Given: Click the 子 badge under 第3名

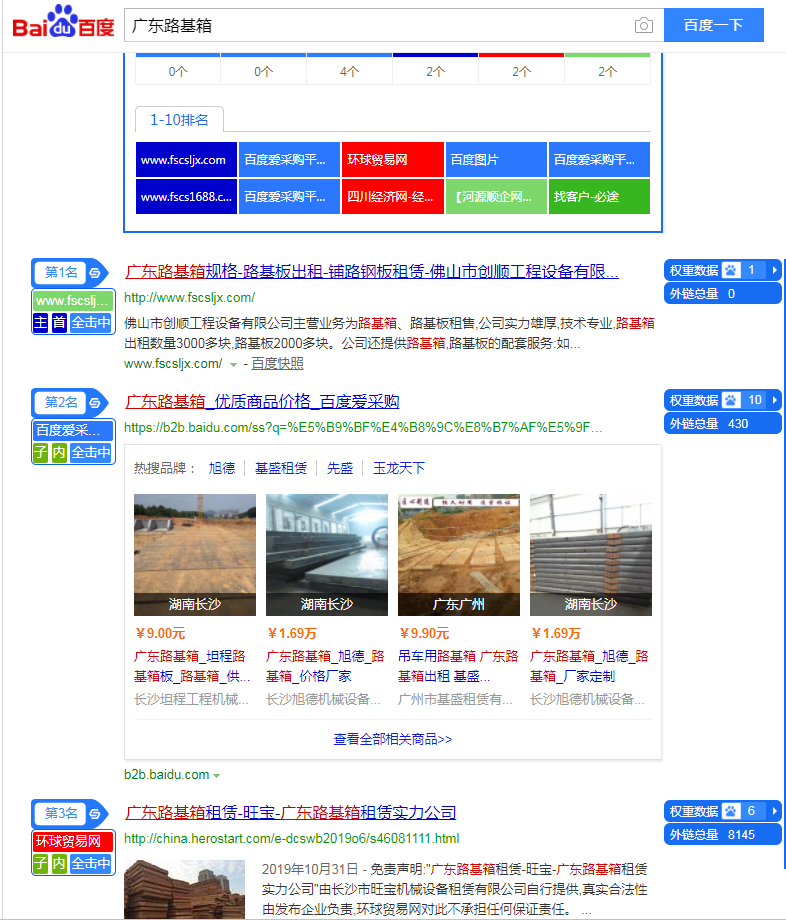Looking at the screenshot, I should tap(40, 863).
